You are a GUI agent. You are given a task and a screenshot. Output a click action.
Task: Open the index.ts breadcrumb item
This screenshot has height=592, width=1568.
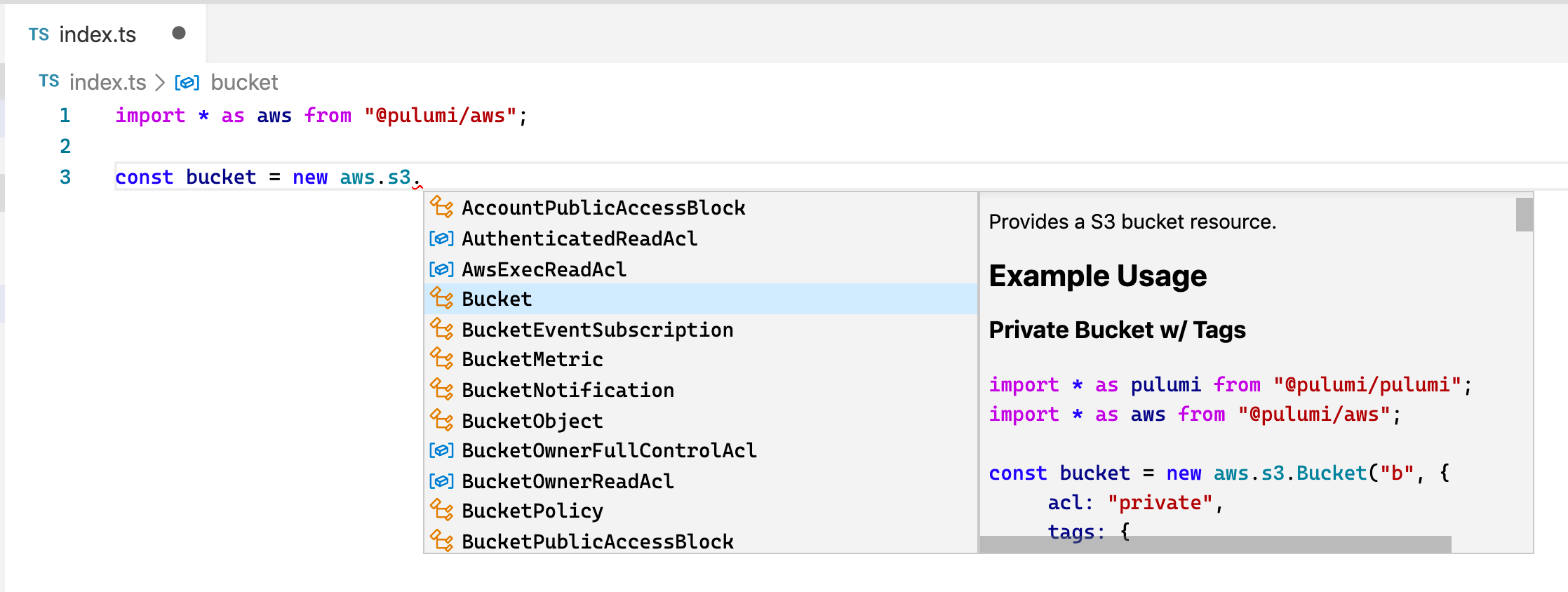pos(107,82)
